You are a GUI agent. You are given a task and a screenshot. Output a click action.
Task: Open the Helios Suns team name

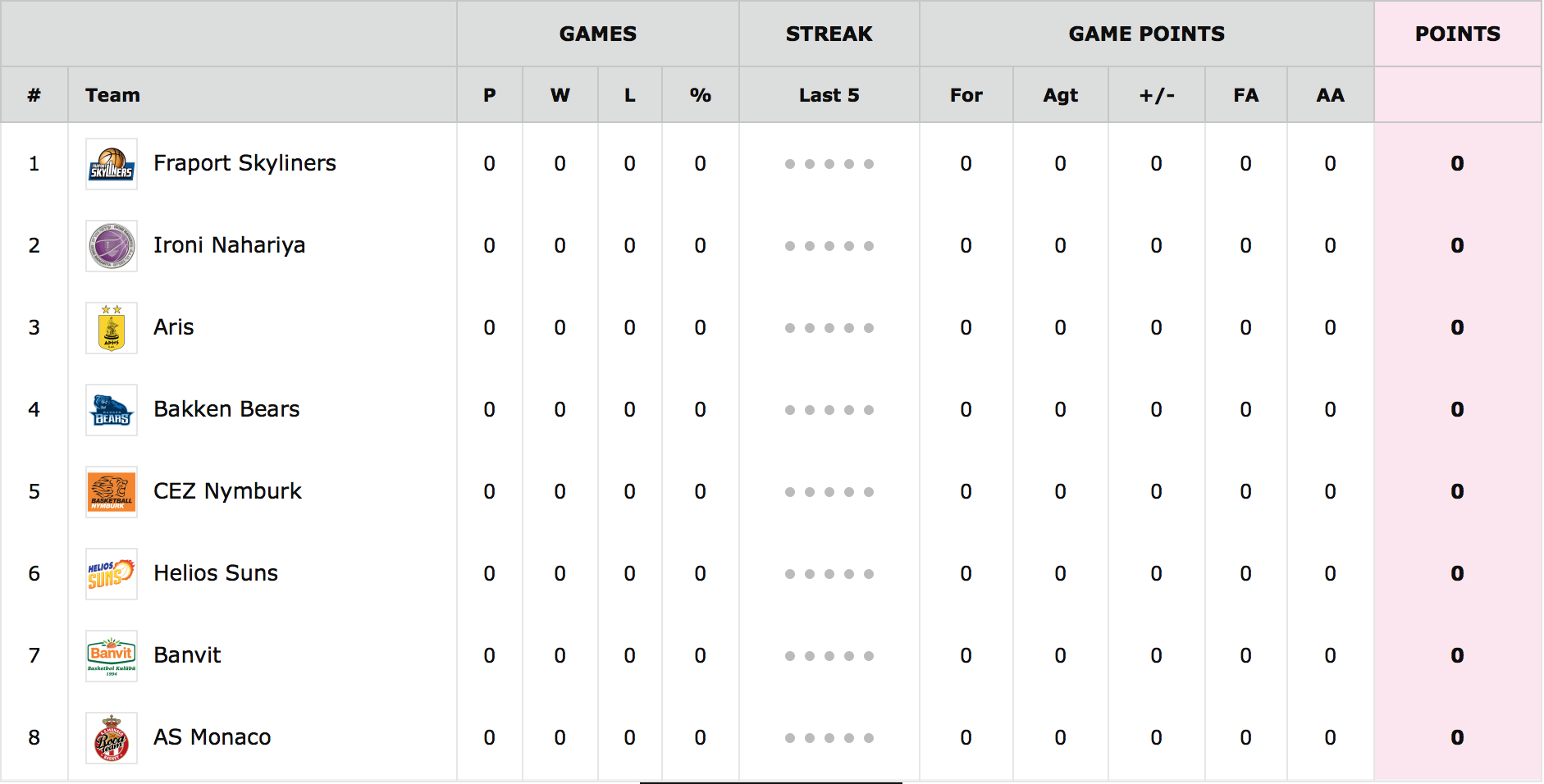pyautogui.click(x=216, y=573)
